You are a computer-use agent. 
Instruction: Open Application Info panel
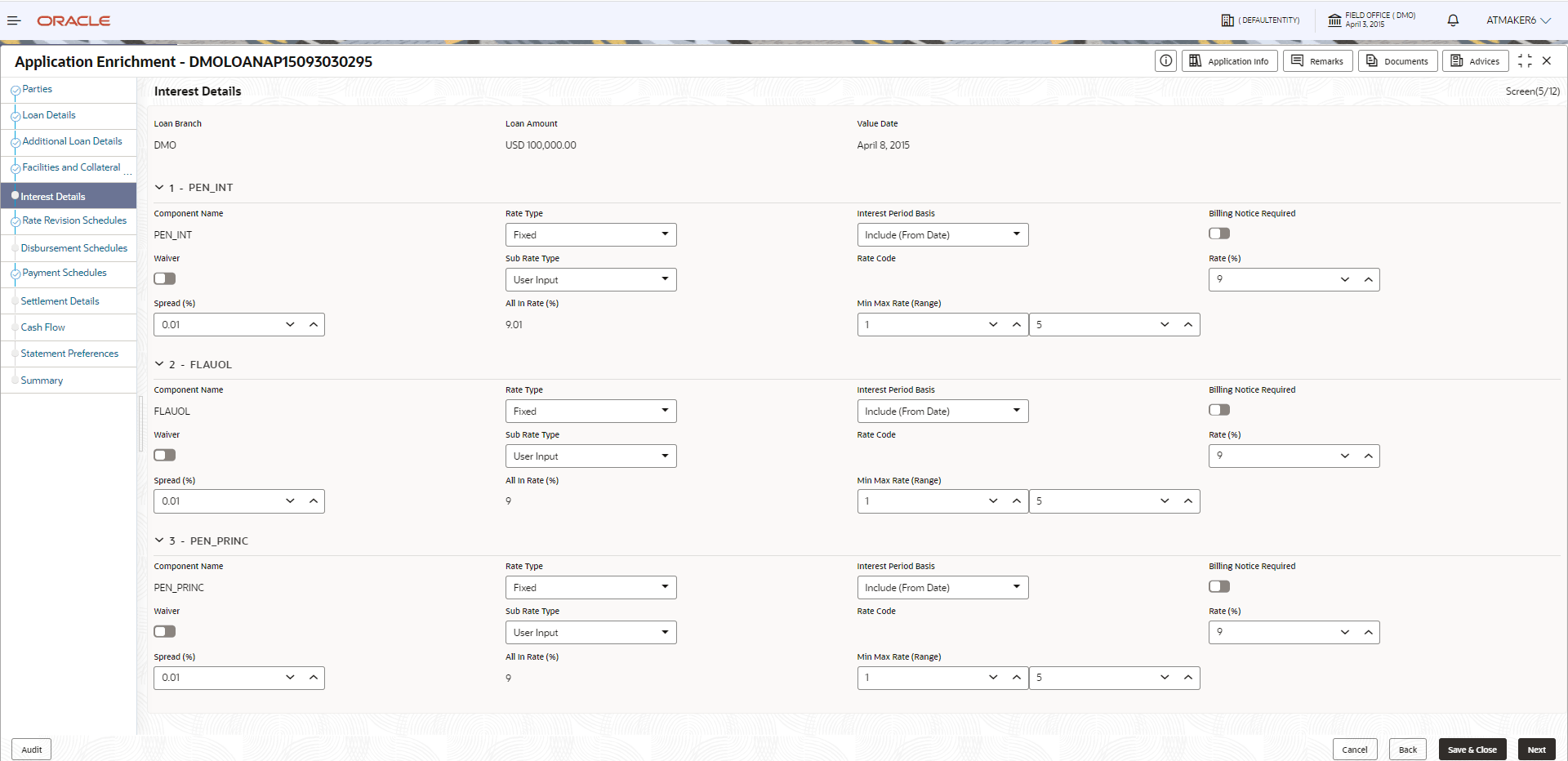1230,61
